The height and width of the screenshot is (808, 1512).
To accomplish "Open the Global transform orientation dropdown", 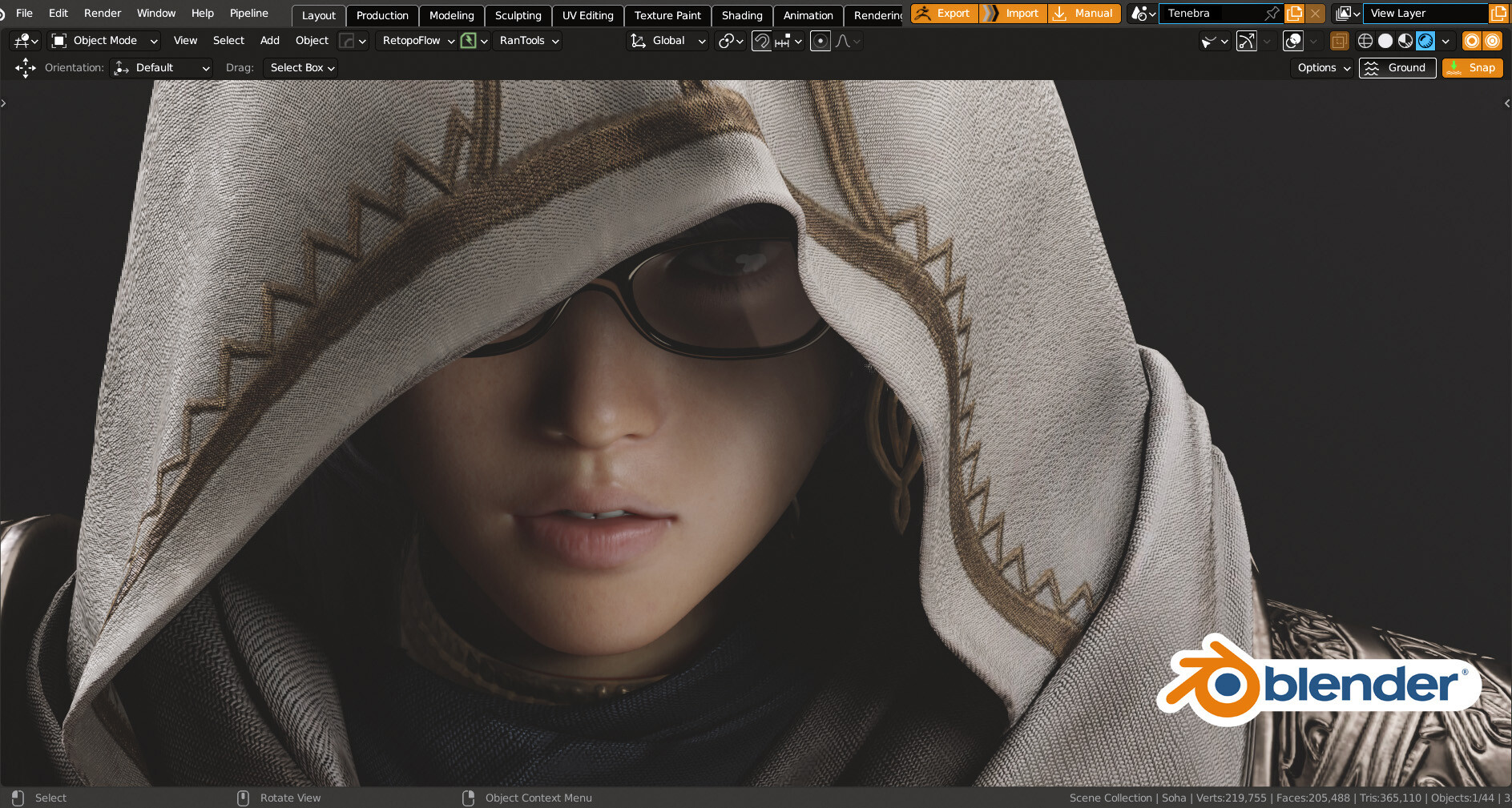I will pyautogui.click(x=668, y=41).
